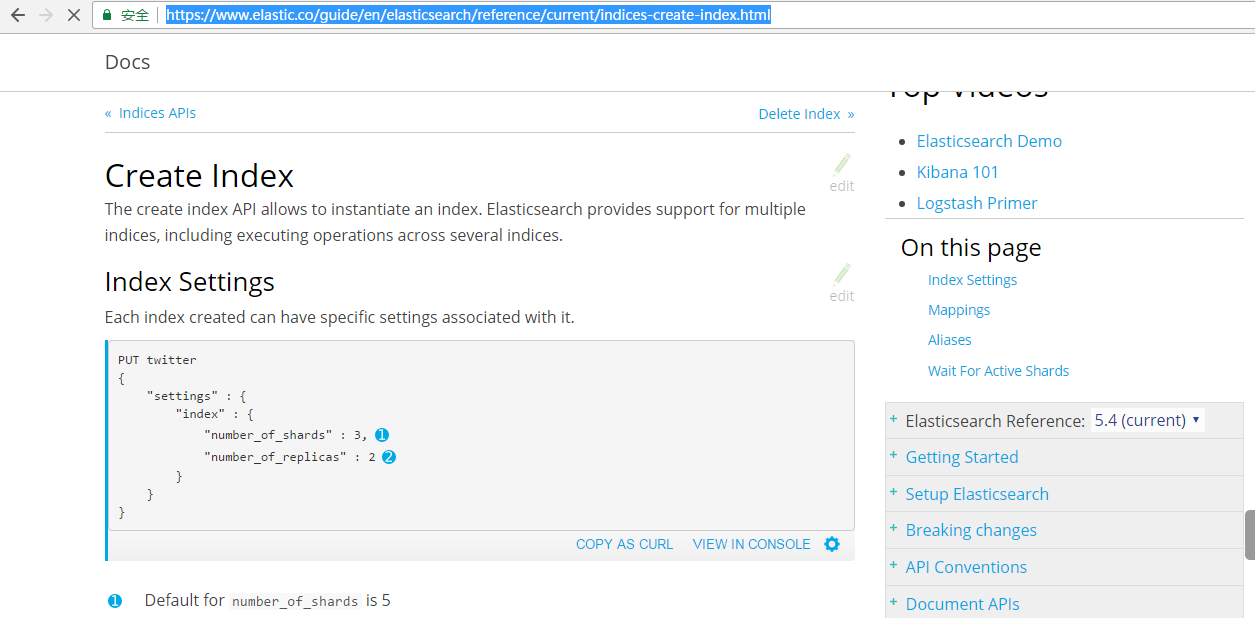Open the Setup Elasticsearch chapter
Screen dimensions: 1255x618
click(x=977, y=494)
